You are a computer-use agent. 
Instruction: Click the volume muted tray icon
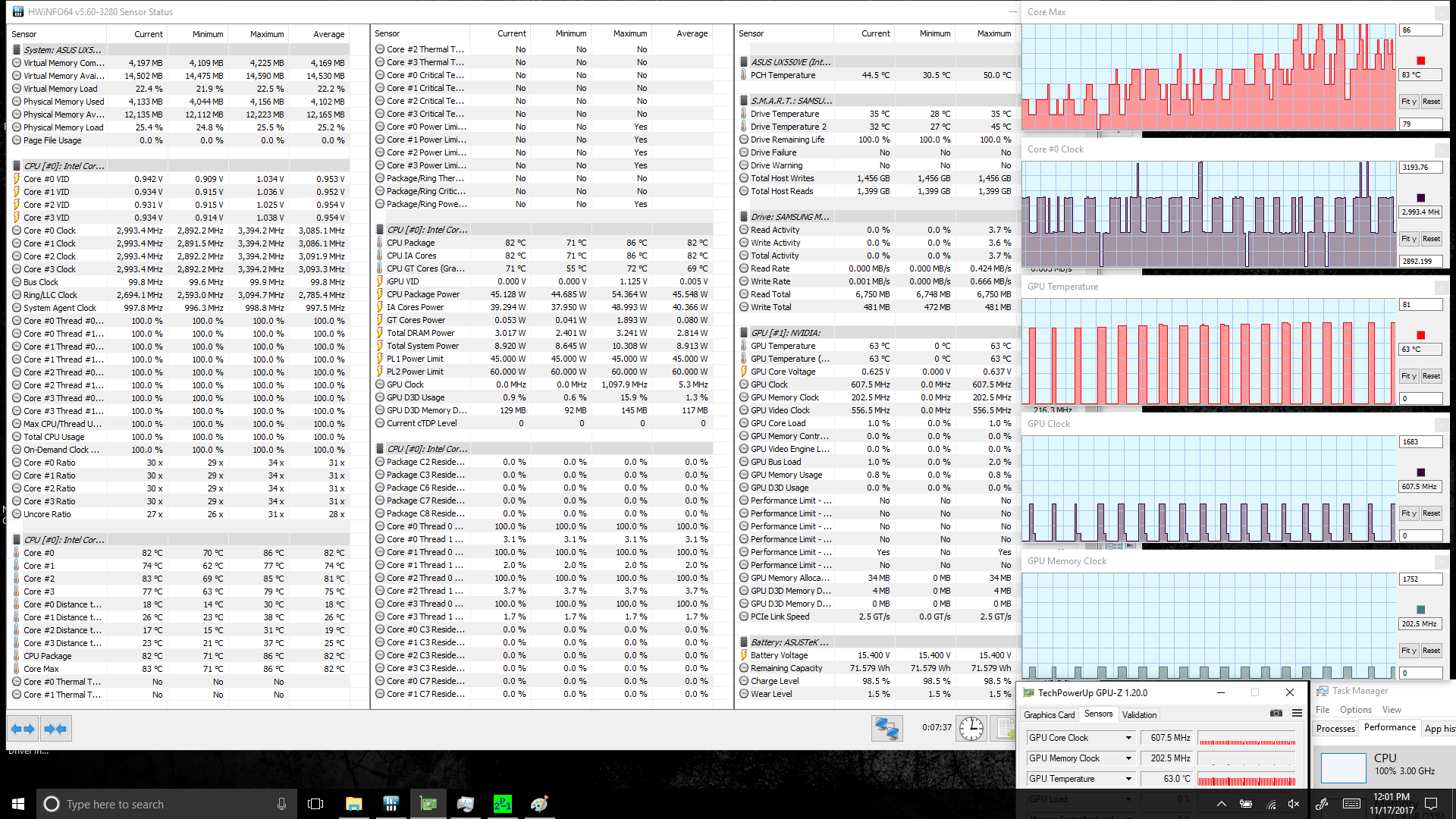[1294, 804]
